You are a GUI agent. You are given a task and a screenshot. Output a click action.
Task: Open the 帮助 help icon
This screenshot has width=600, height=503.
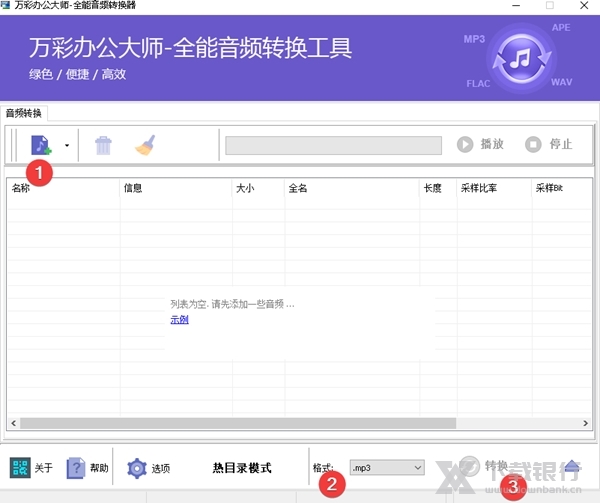(76, 467)
